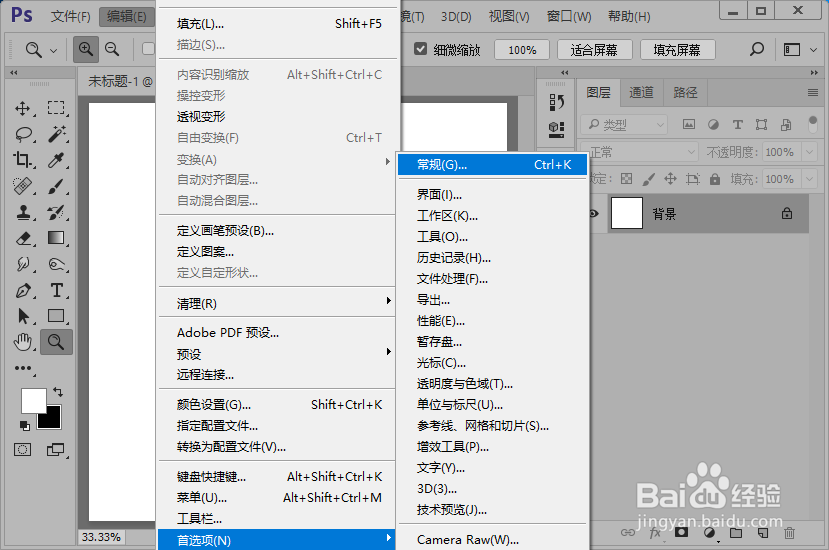This screenshot has width=829, height=550.
Task: Open the History panel icon
Action: pos(556,102)
